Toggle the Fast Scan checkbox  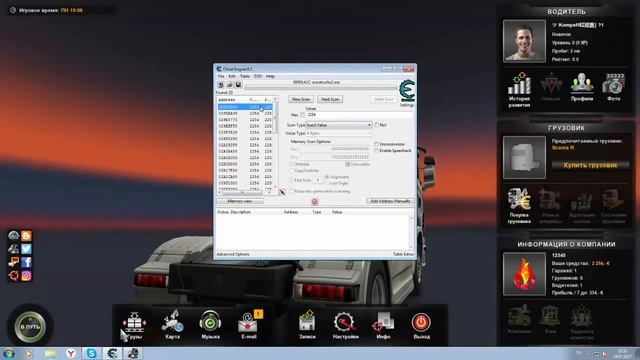click(291, 180)
